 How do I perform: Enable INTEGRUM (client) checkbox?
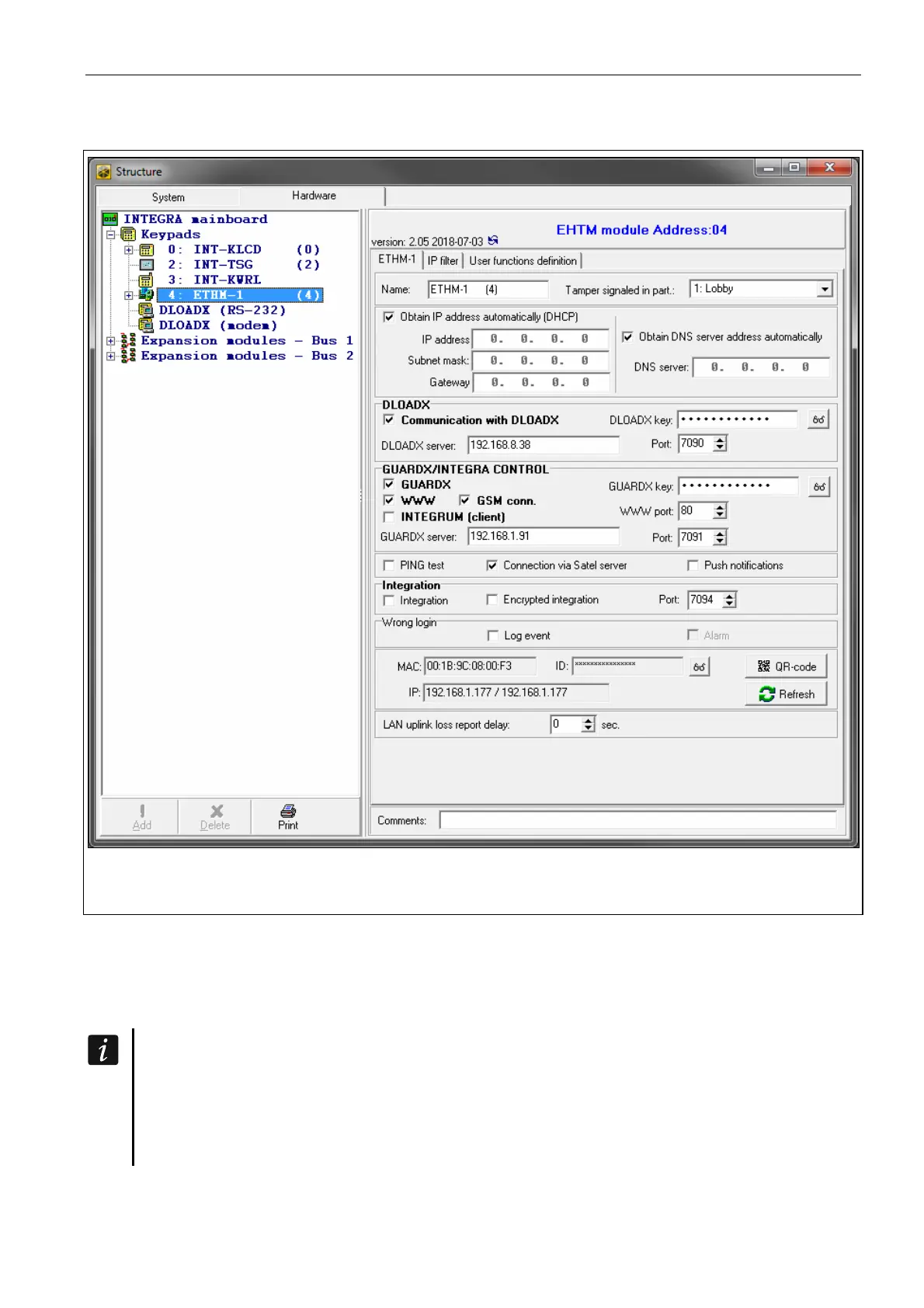click(389, 517)
